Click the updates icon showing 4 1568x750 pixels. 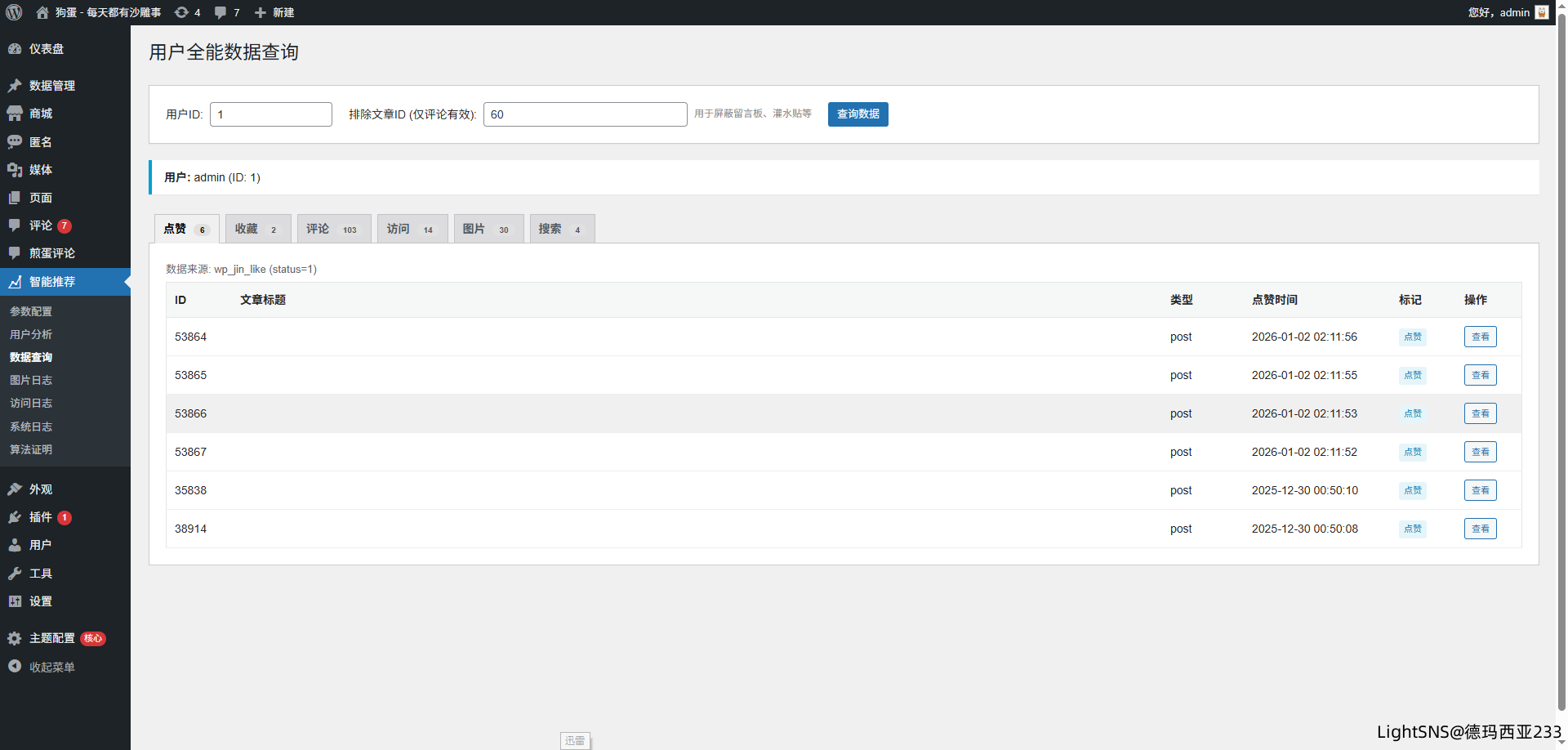182,12
